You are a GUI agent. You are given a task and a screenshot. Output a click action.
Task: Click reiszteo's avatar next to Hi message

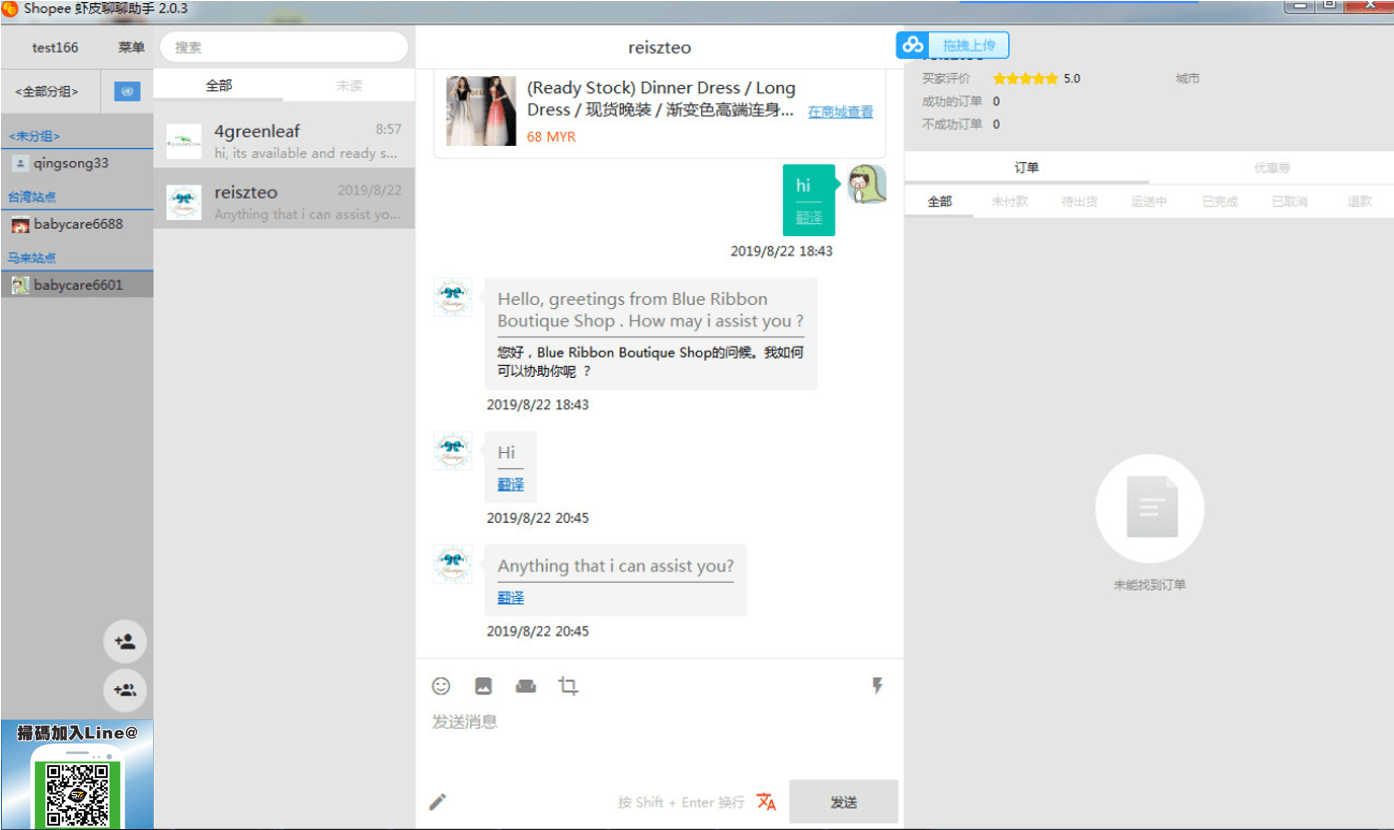click(x=452, y=451)
